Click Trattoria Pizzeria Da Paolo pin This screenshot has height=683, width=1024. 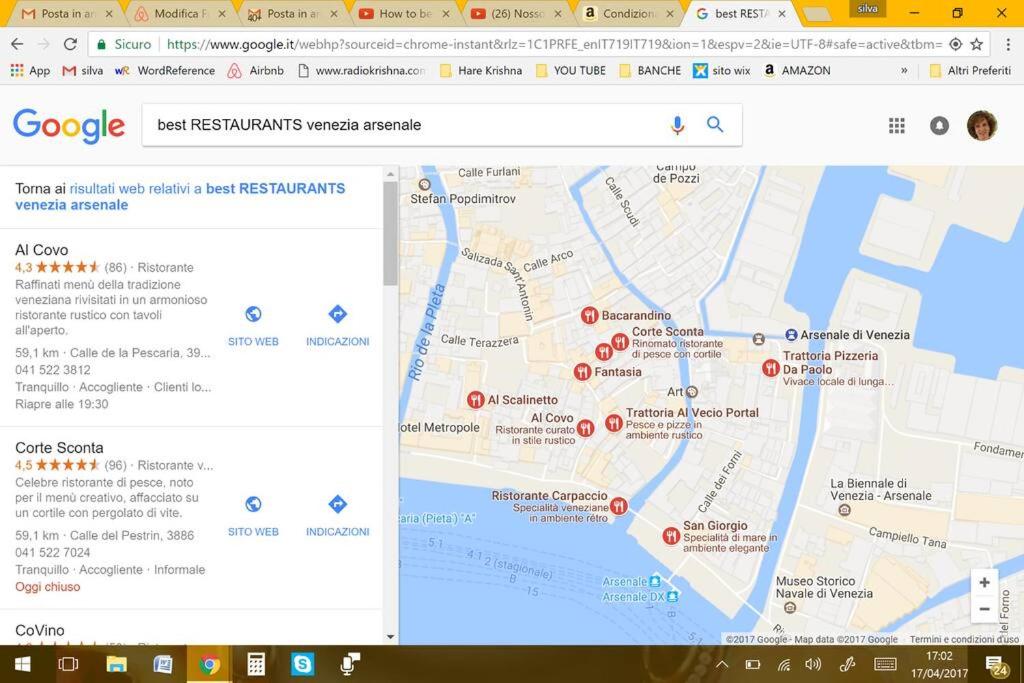click(x=771, y=368)
